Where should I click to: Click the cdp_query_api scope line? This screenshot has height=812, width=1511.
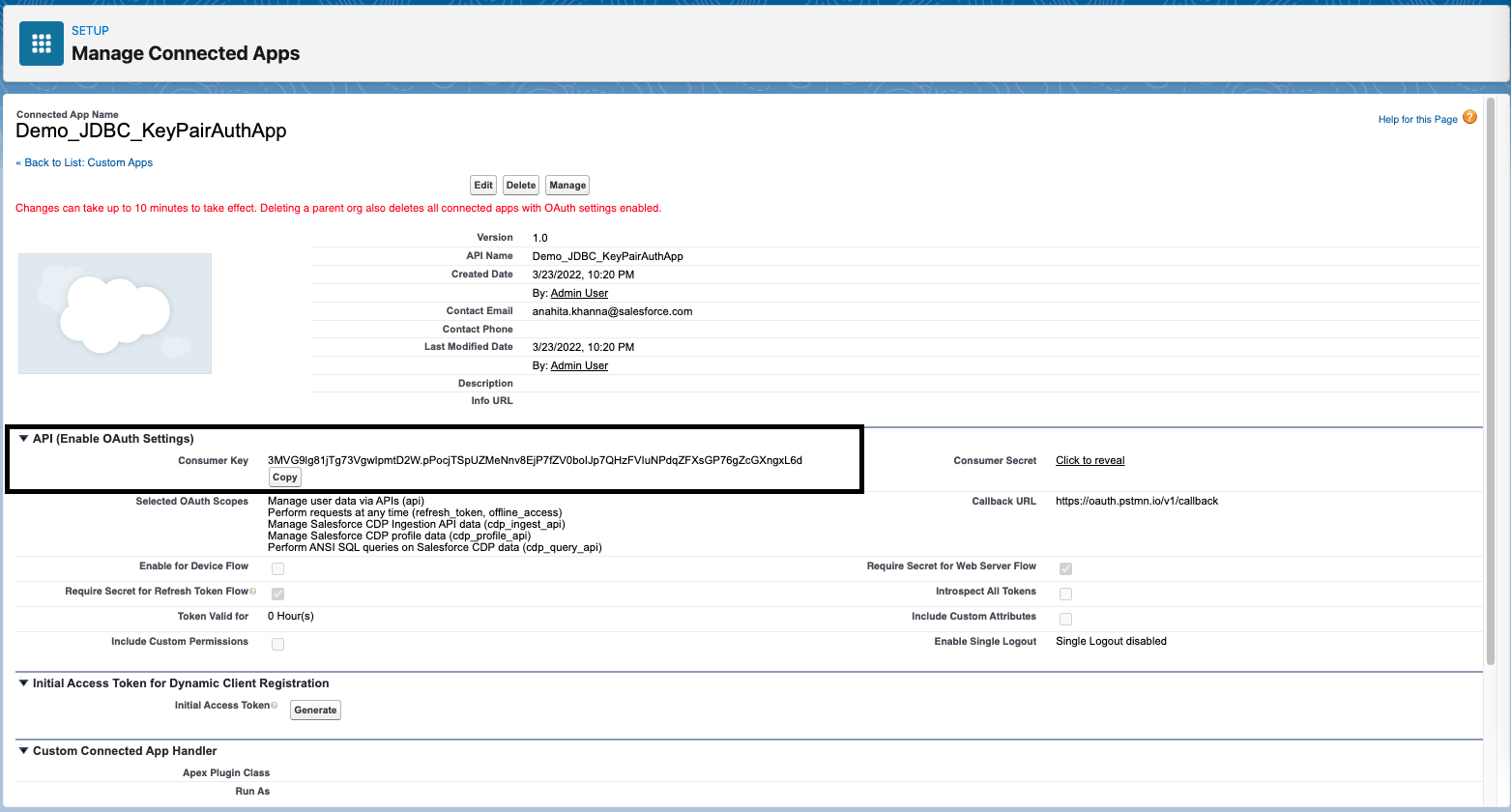pos(435,547)
